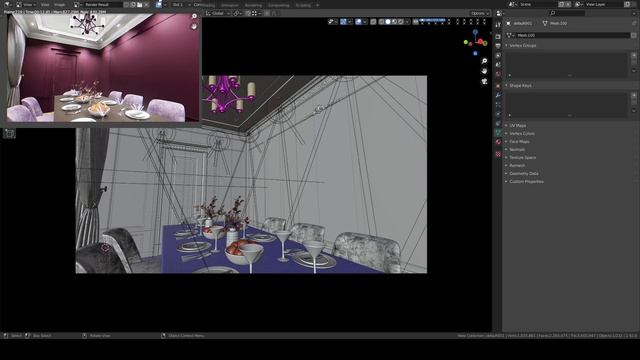Click the unlink X icon next to Render Result
The image size is (640, 360).
tap(147, 4)
